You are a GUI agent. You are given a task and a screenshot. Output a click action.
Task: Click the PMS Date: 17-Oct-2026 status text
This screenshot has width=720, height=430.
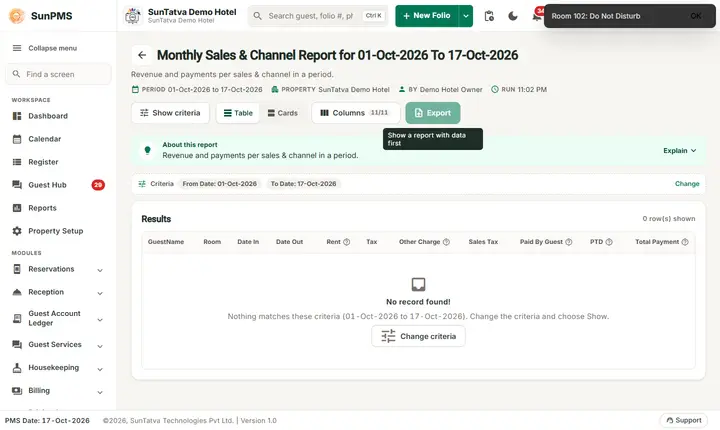47,420
